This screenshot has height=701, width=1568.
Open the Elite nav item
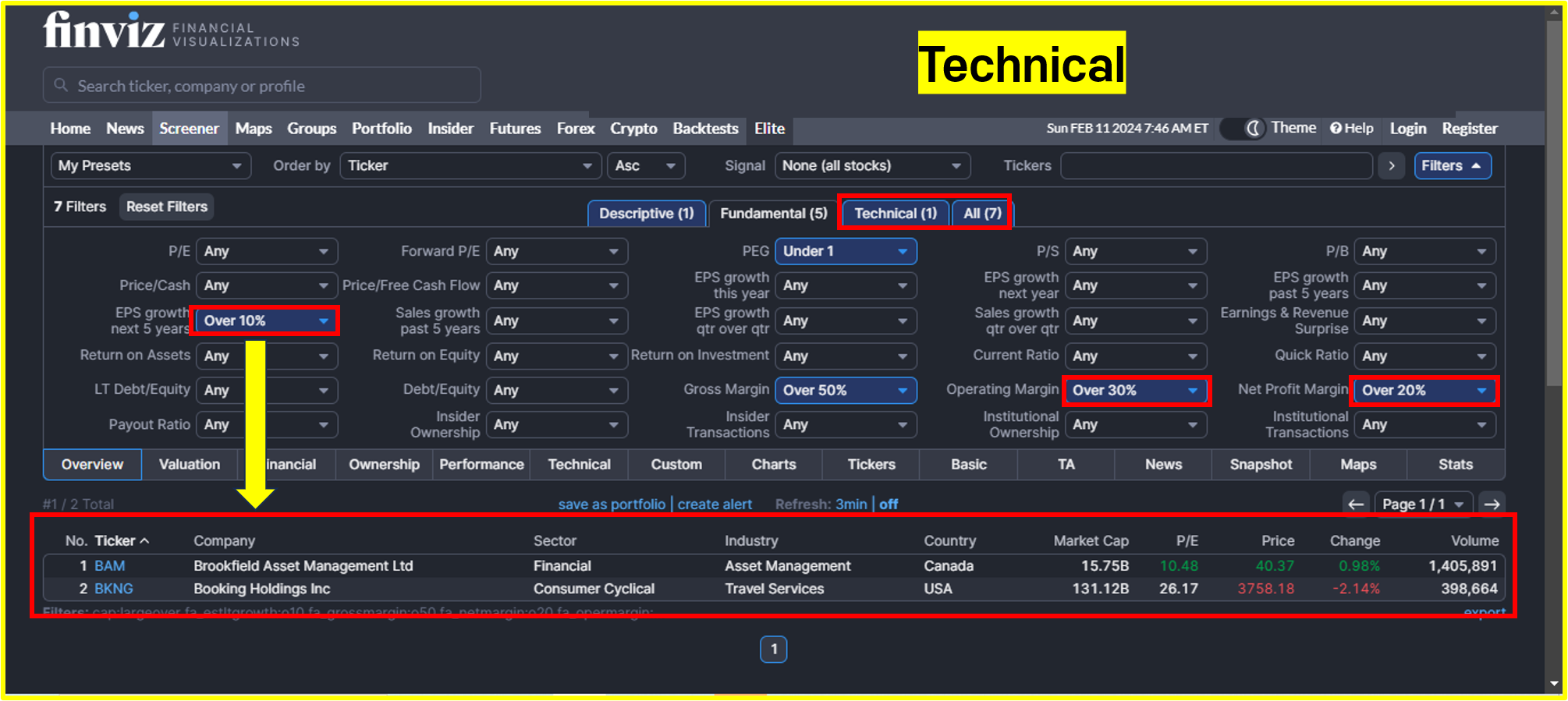point(769,129)
